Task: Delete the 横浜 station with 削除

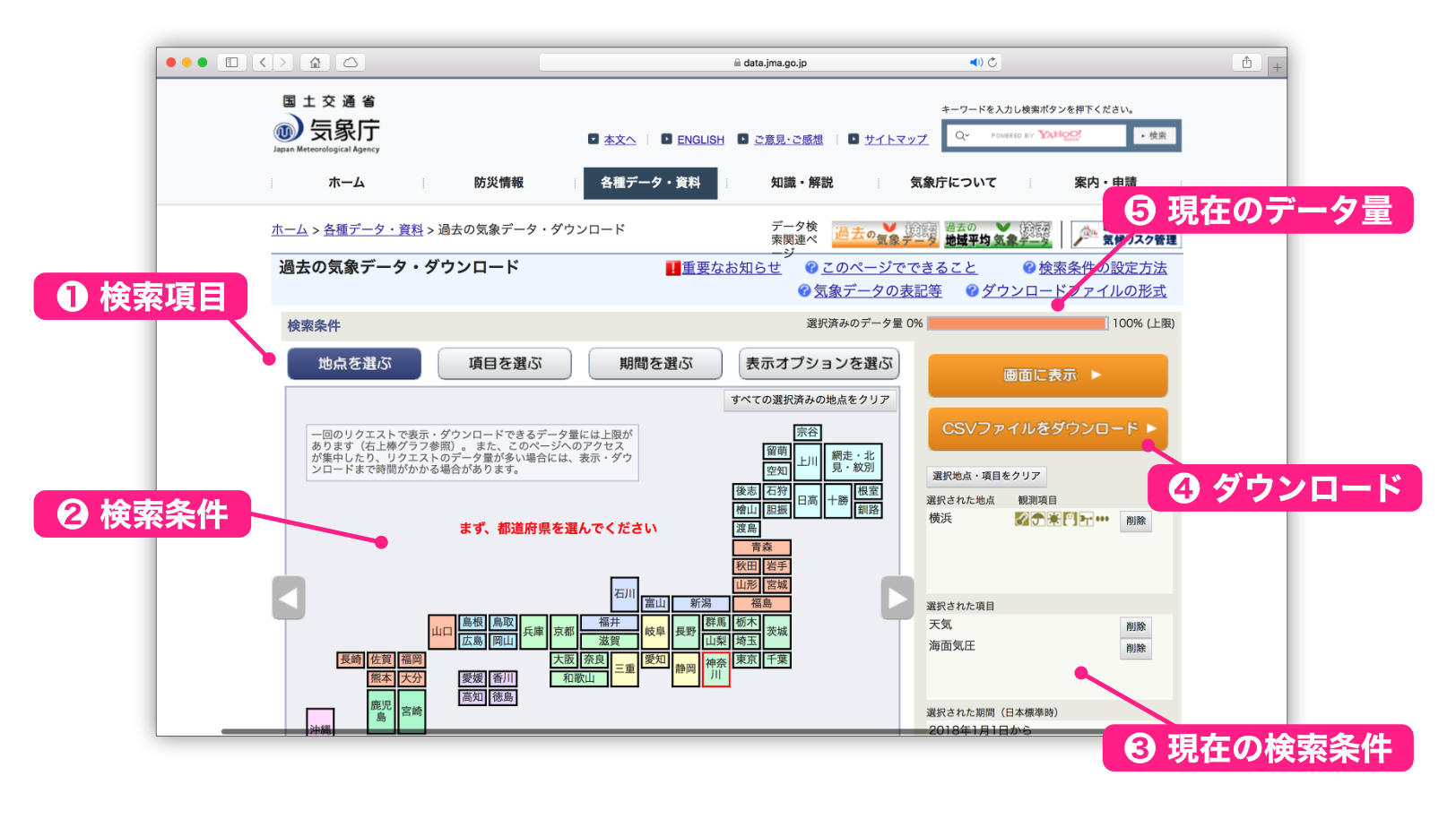Action: click(x=1136, y=521)
